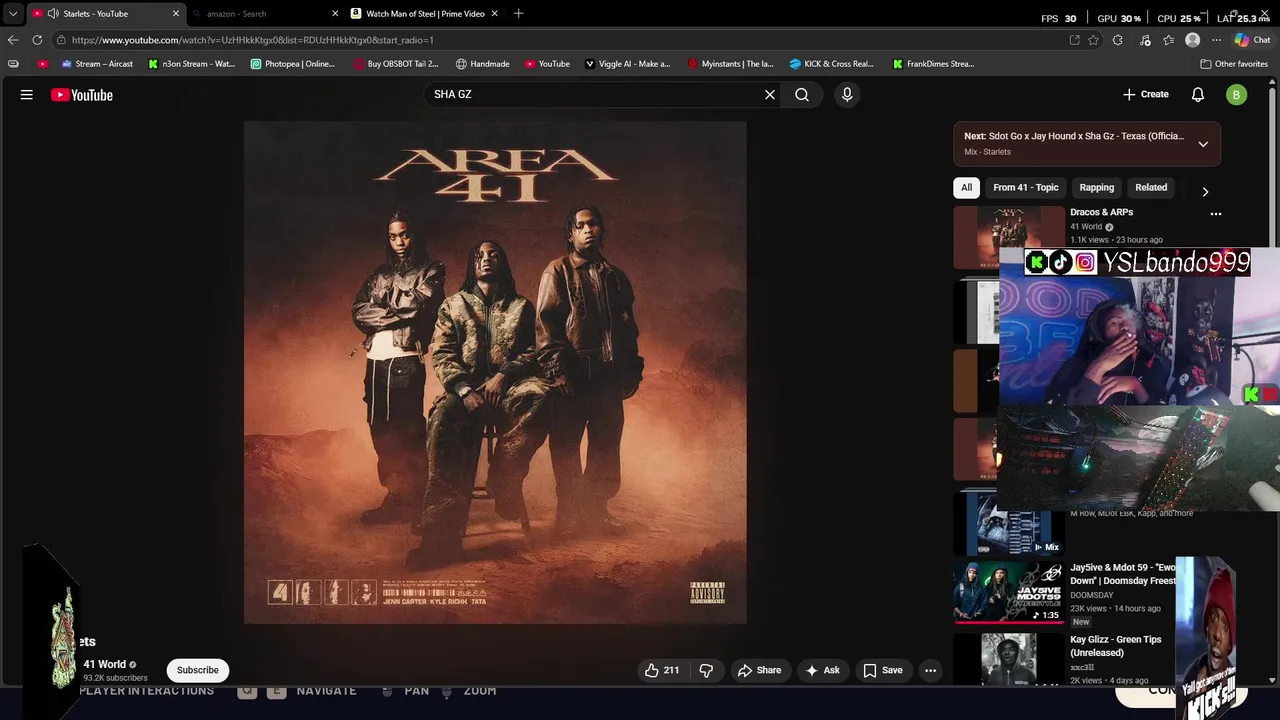Select the Rapping filter chip
The height and width of the screenshot is (720, 1280).
pos(1097,187)
